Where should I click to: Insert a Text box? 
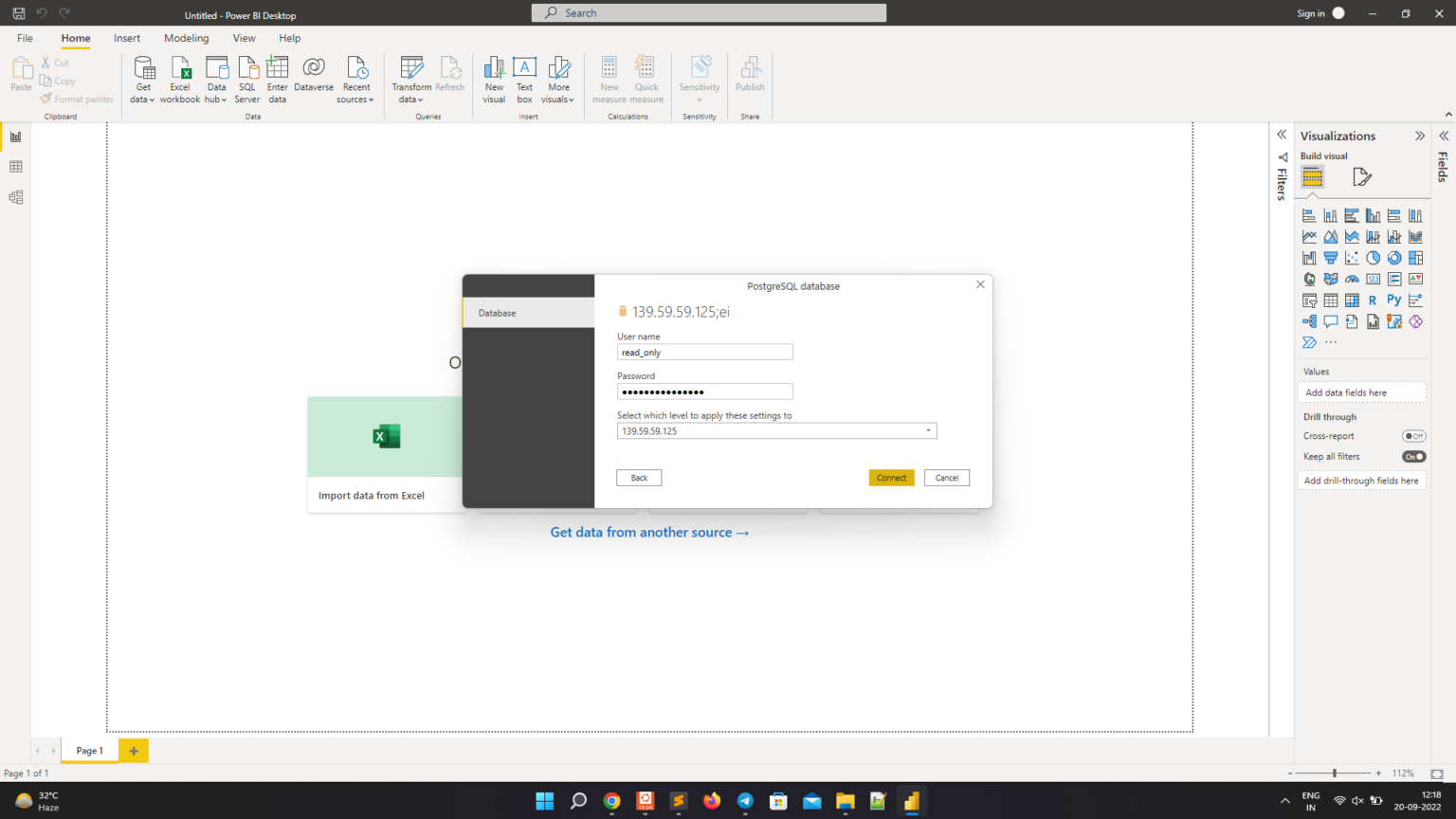pos(524,80)
